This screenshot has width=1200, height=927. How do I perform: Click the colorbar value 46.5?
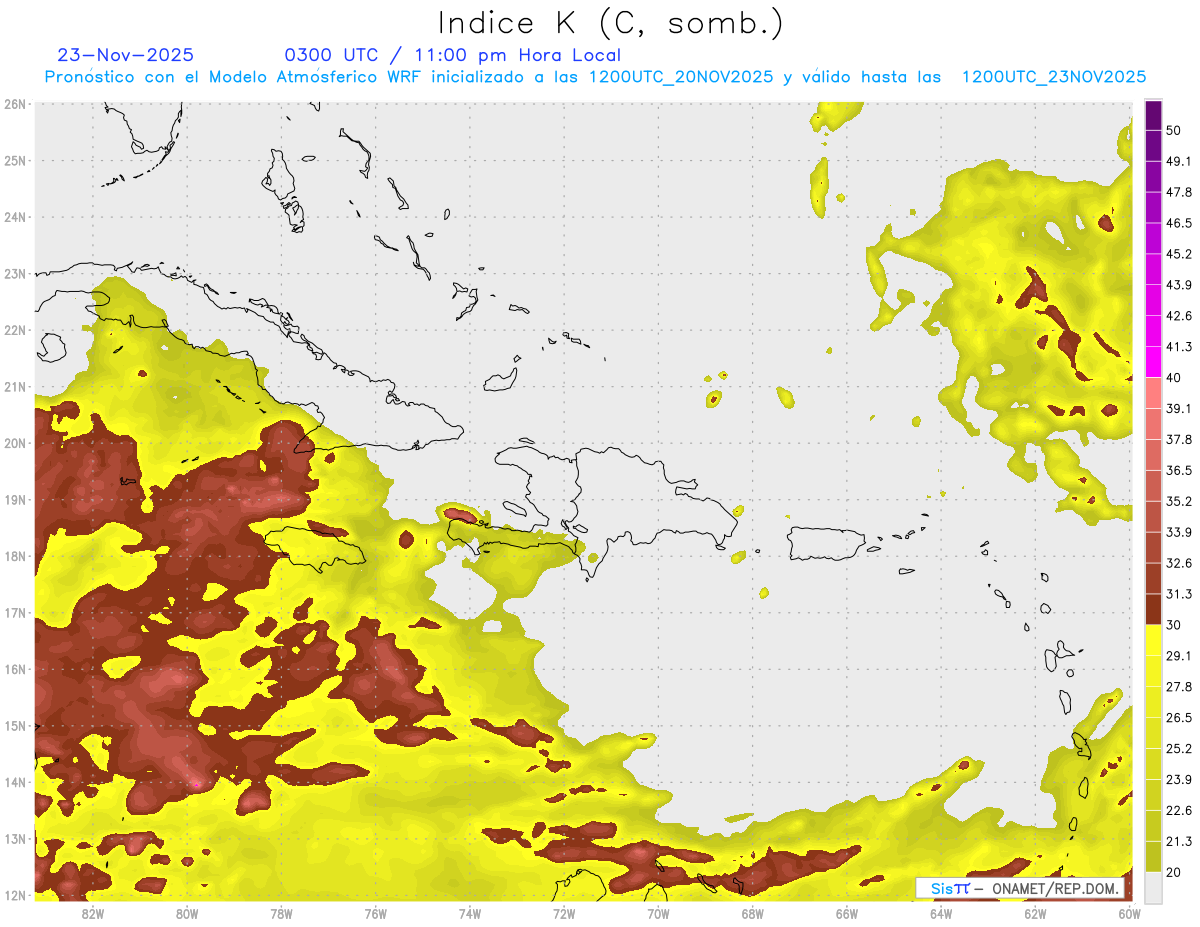point(1178,223)
